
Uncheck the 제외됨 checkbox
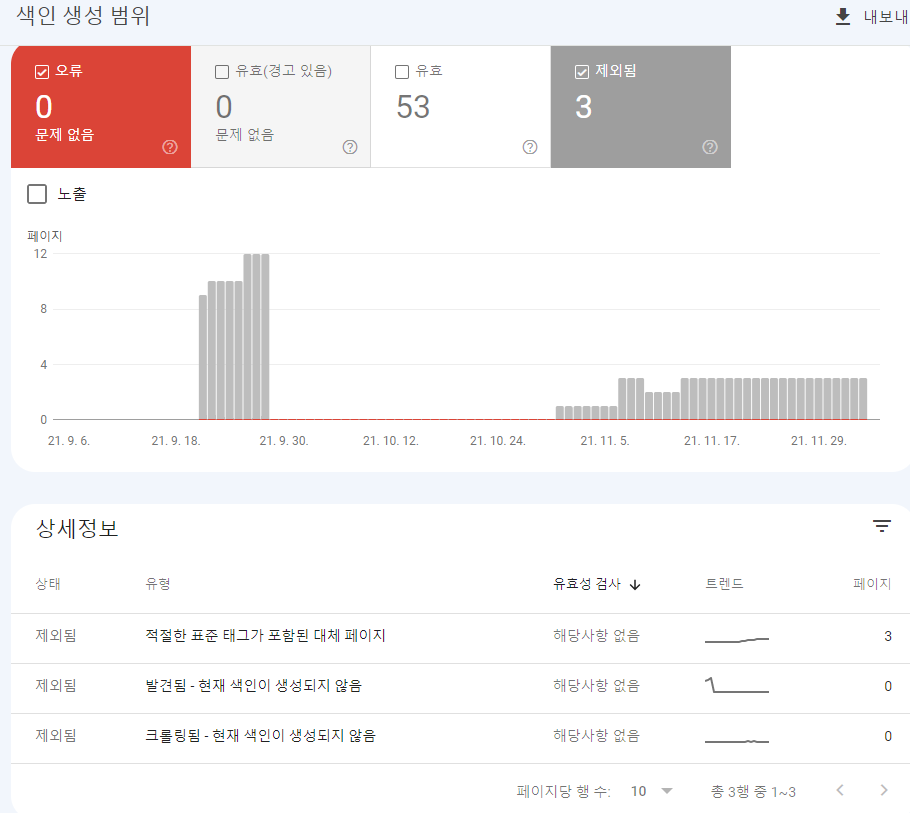click(582, 72)
